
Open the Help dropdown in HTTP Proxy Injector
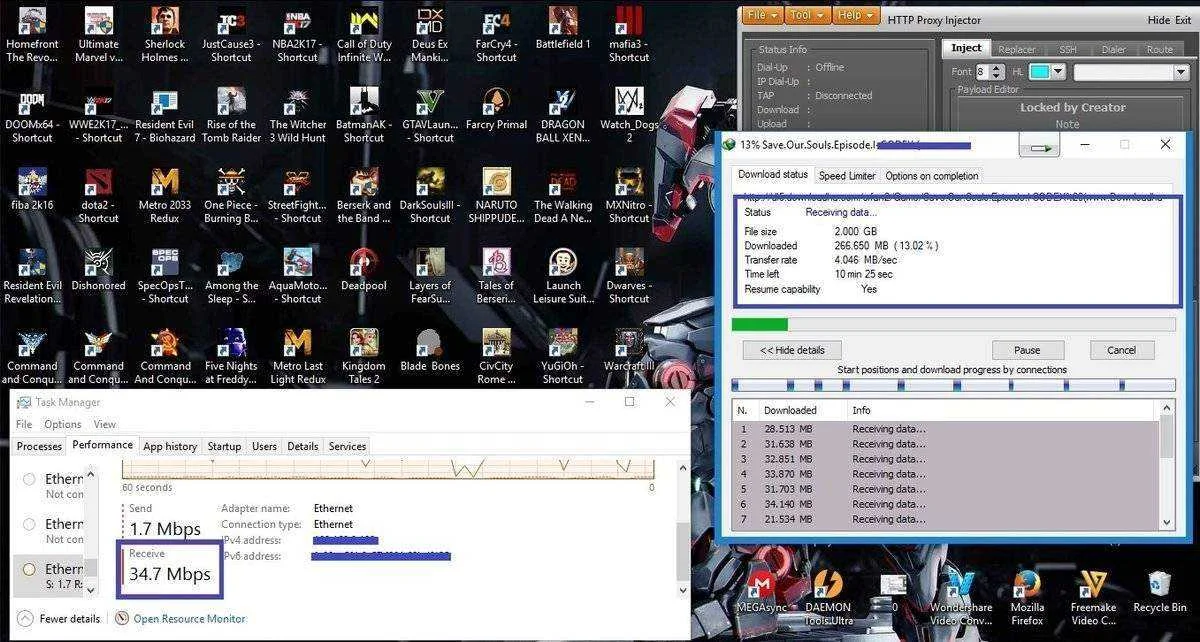coord(854,16)
